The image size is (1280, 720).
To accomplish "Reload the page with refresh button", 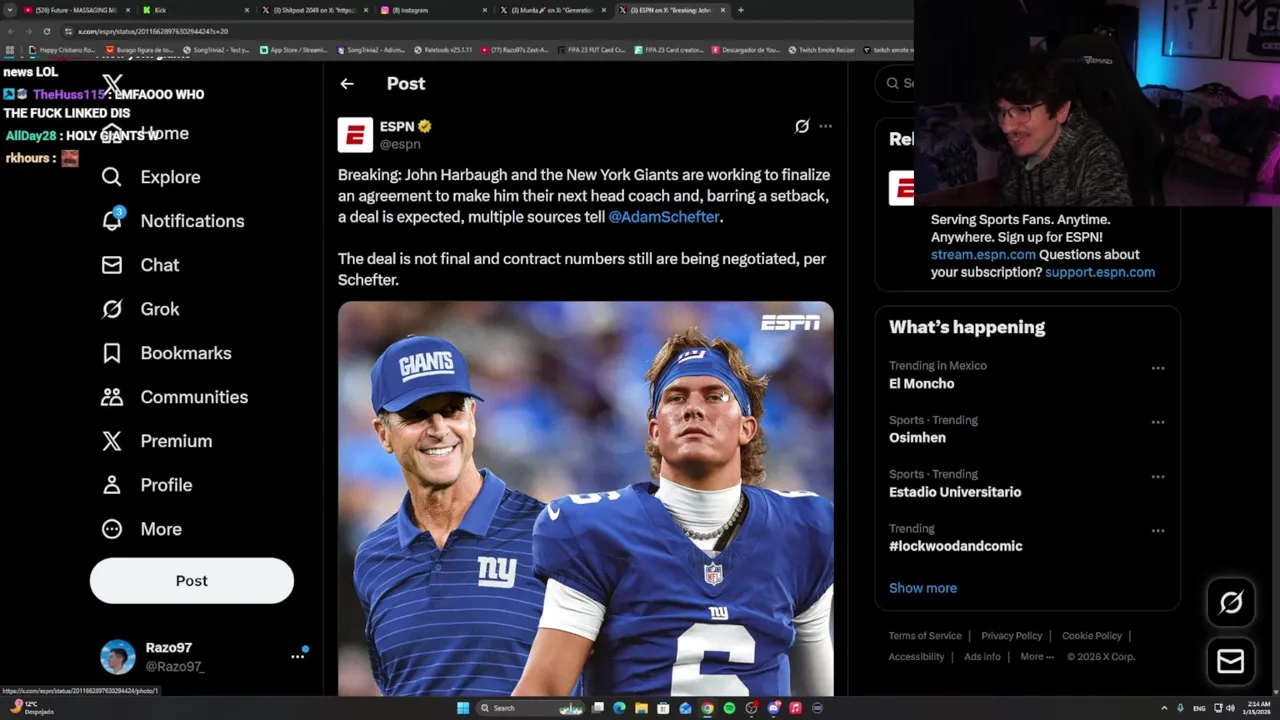I will 46,31.
